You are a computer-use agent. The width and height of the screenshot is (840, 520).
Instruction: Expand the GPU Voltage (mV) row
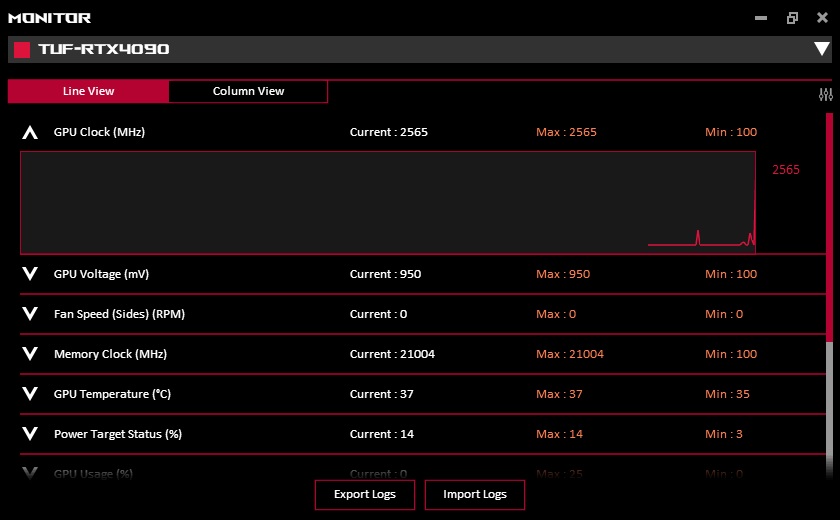click(x=30, y=274)
